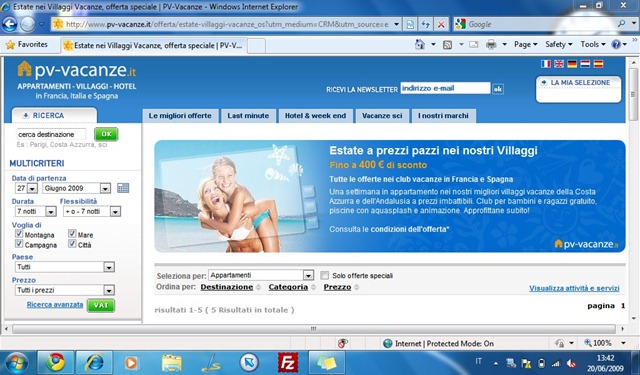Print page using the printer icon
This screenshot has height=375, width=640.
point(491,44)
